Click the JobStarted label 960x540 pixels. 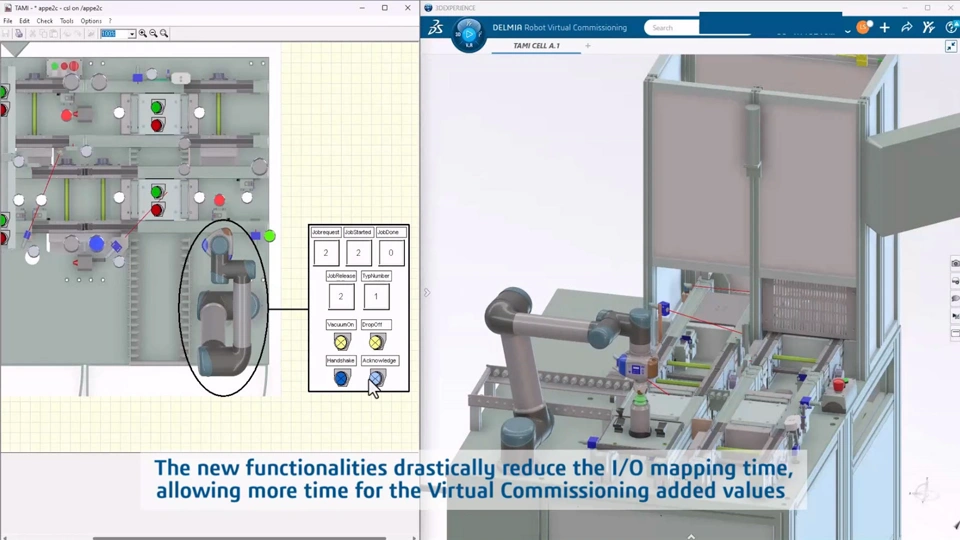coord(358,232)
